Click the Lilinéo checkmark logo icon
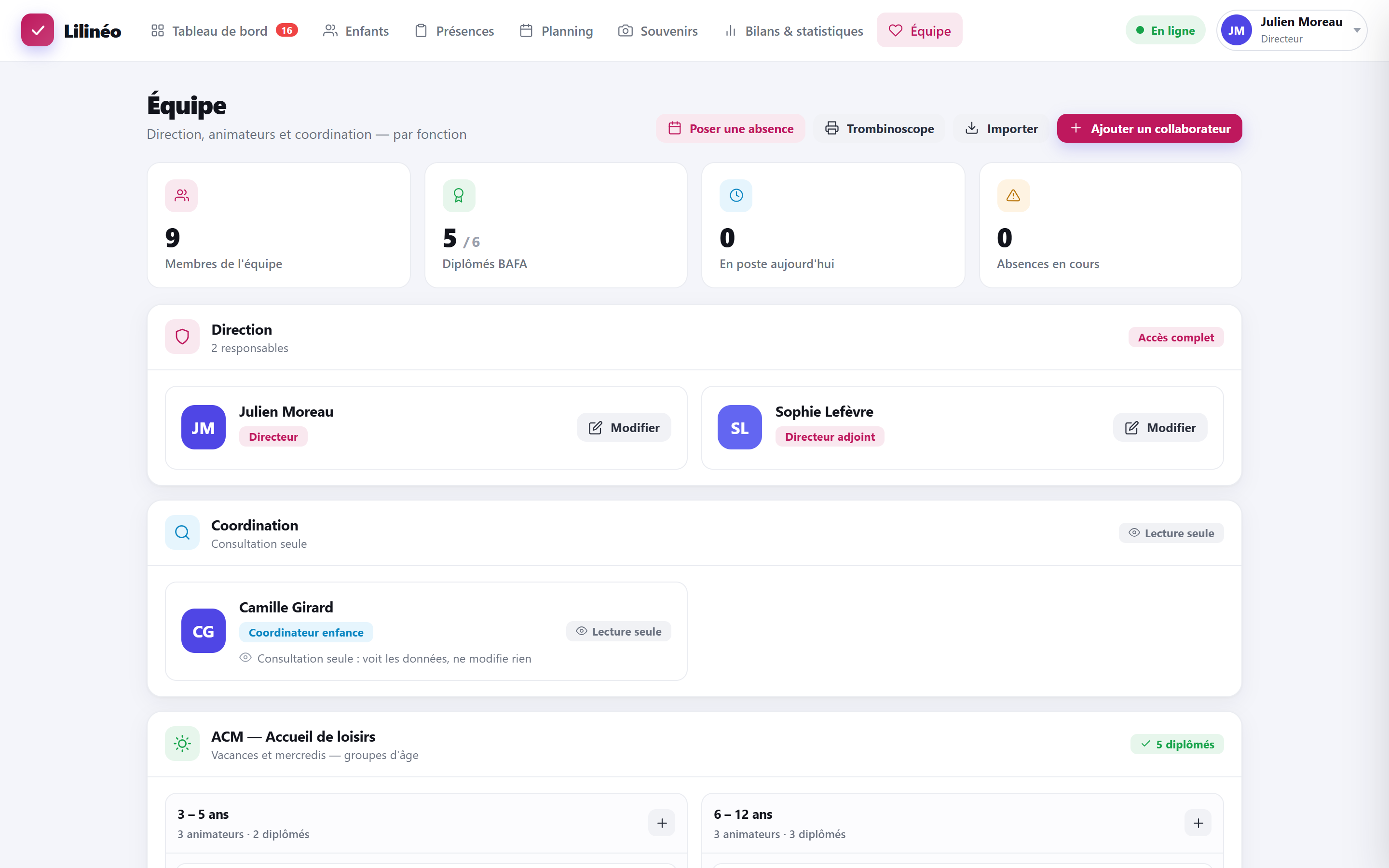The width and height of the screenshot is (1389, 868). click(x=37, y=30)
